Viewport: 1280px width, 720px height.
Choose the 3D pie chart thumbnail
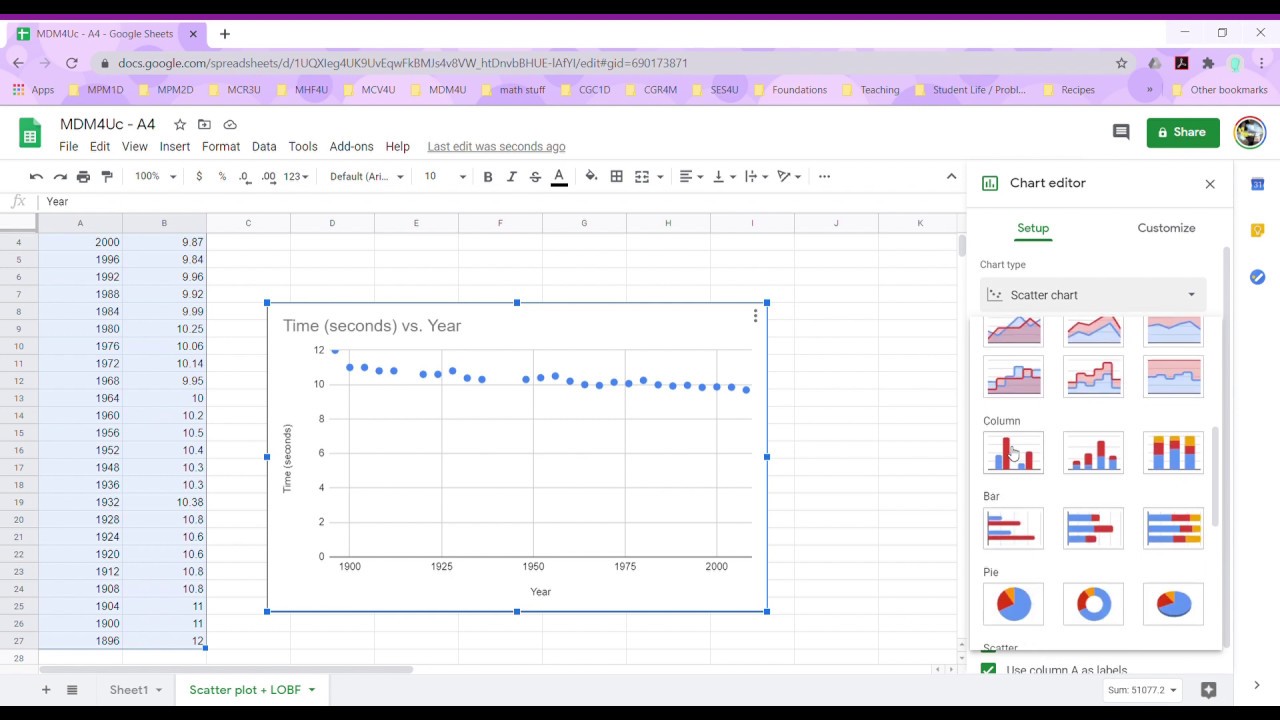tap(1173, 604)
